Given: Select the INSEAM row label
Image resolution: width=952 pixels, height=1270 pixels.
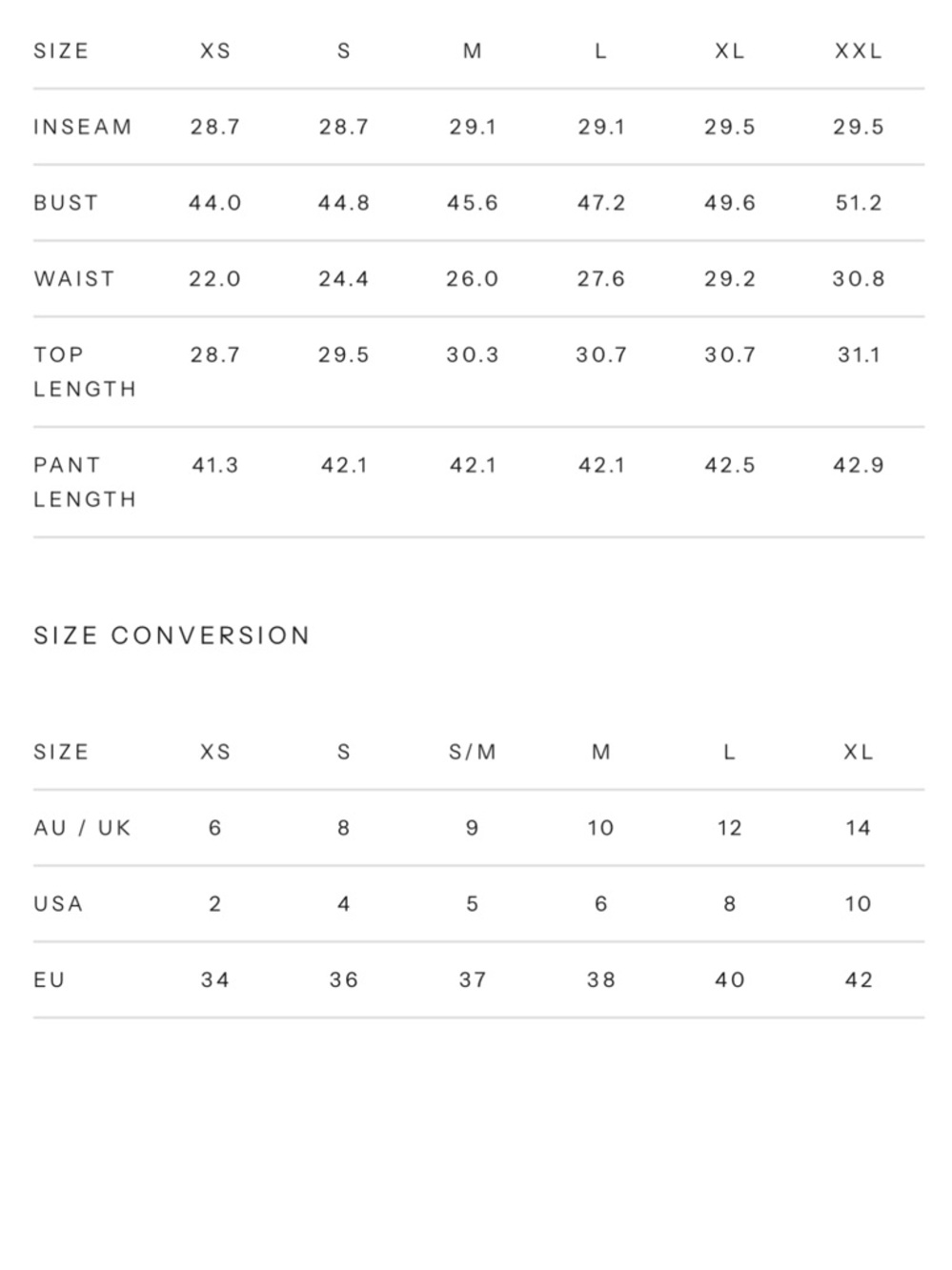Looking at the screenshot, I should (x=83, y=127).
